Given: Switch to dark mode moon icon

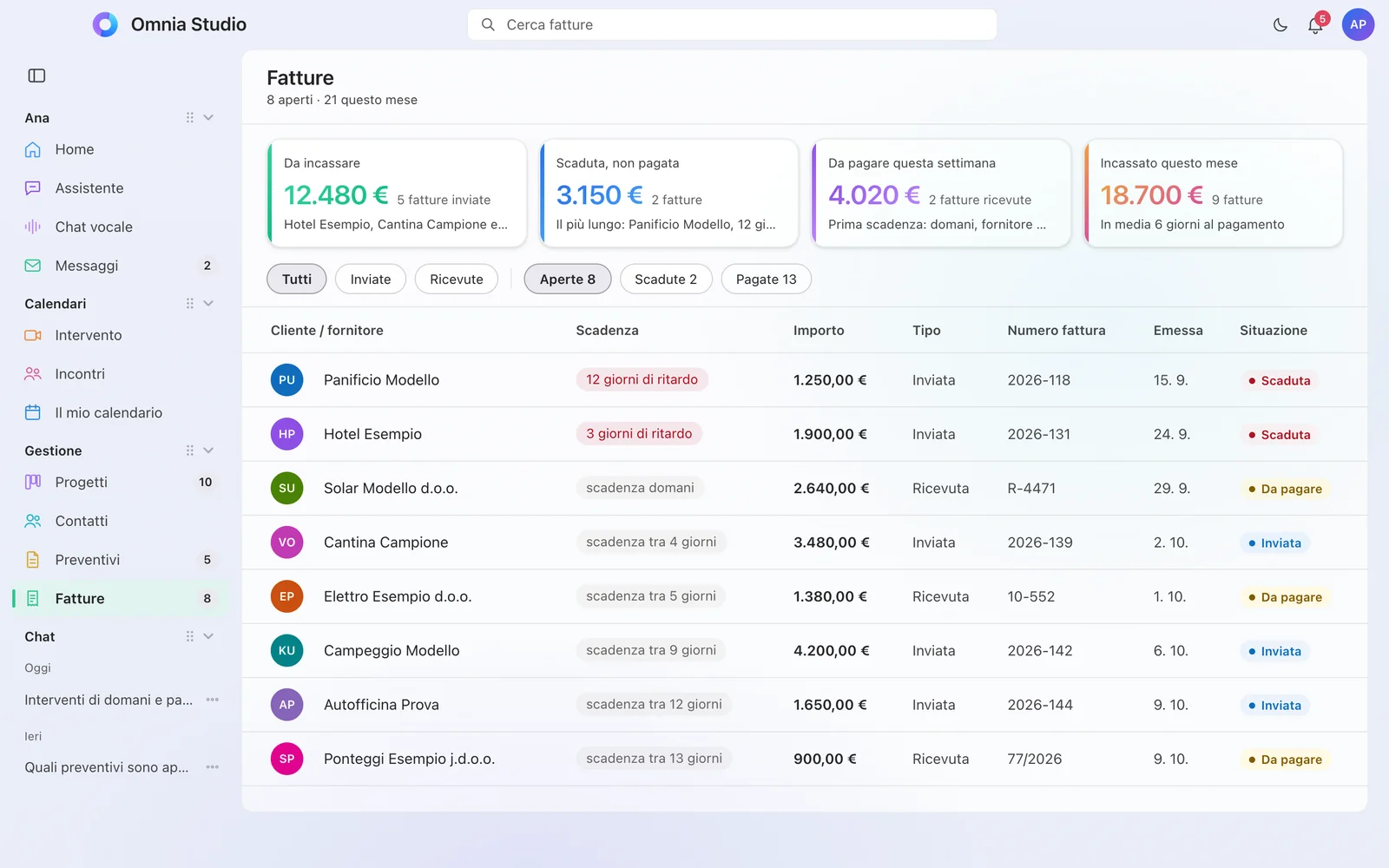Looking at the screenshot, I should click(x=1280, y=25).
